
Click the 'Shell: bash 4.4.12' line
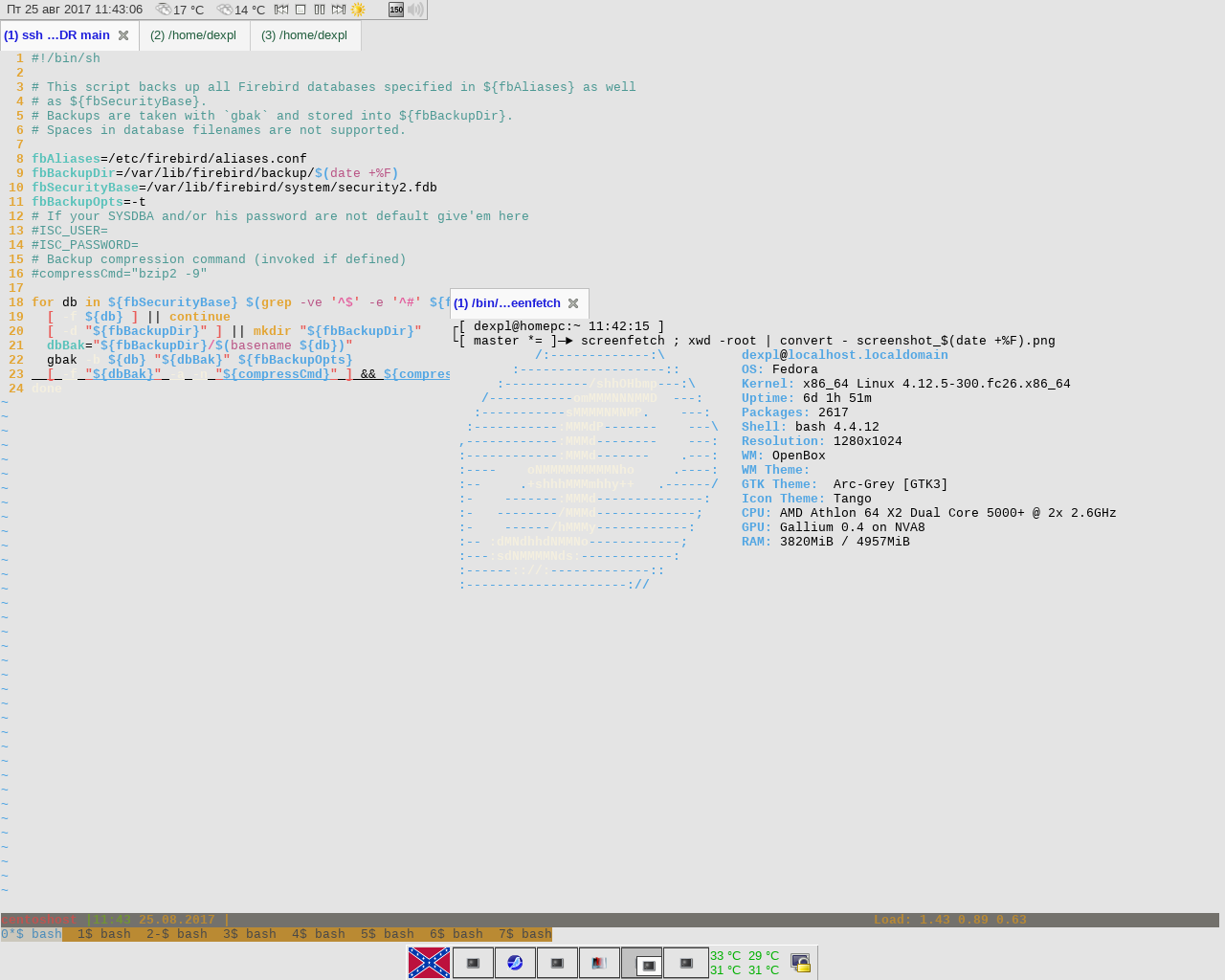811,427
